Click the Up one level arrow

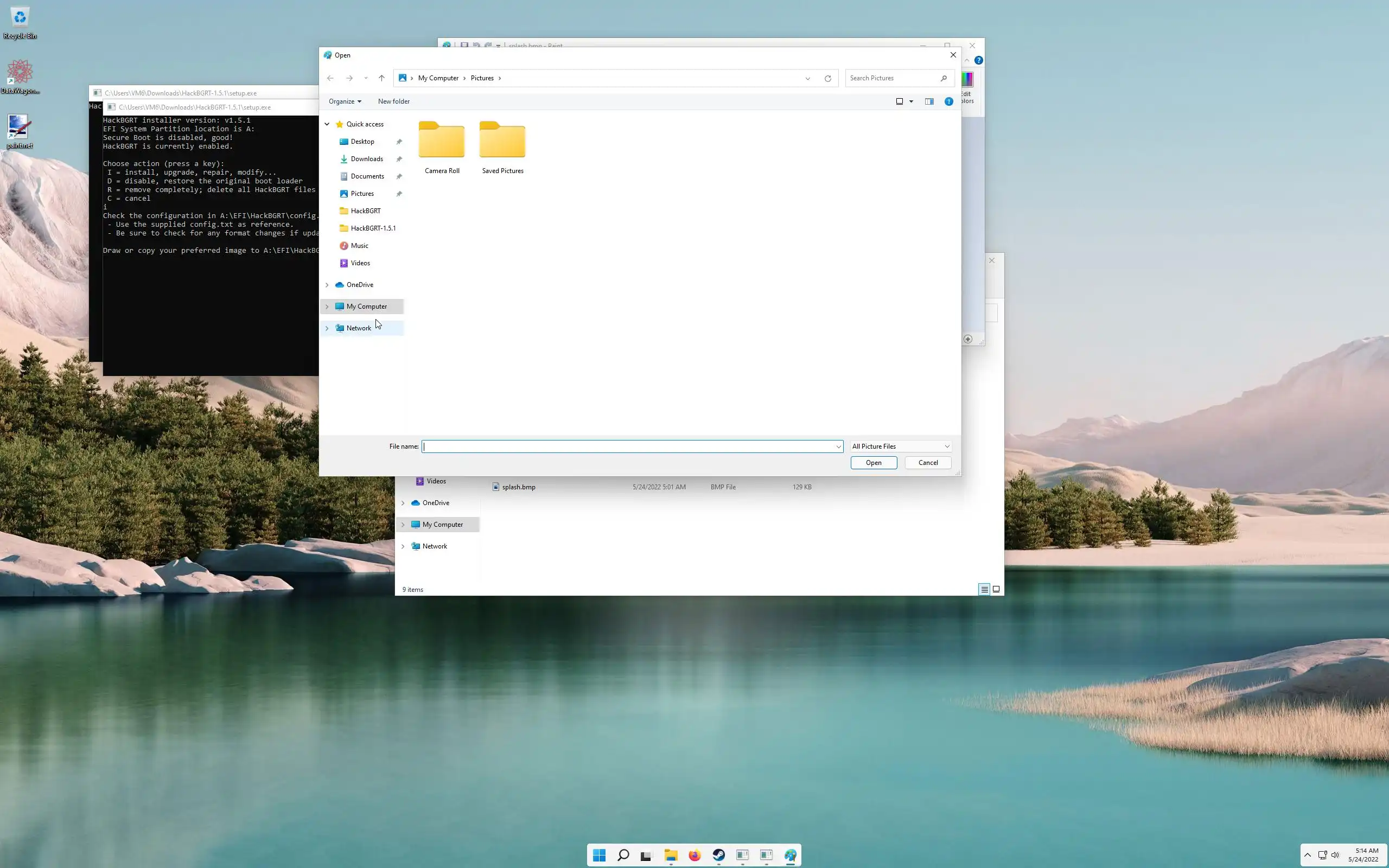click(x=381, y=78)
